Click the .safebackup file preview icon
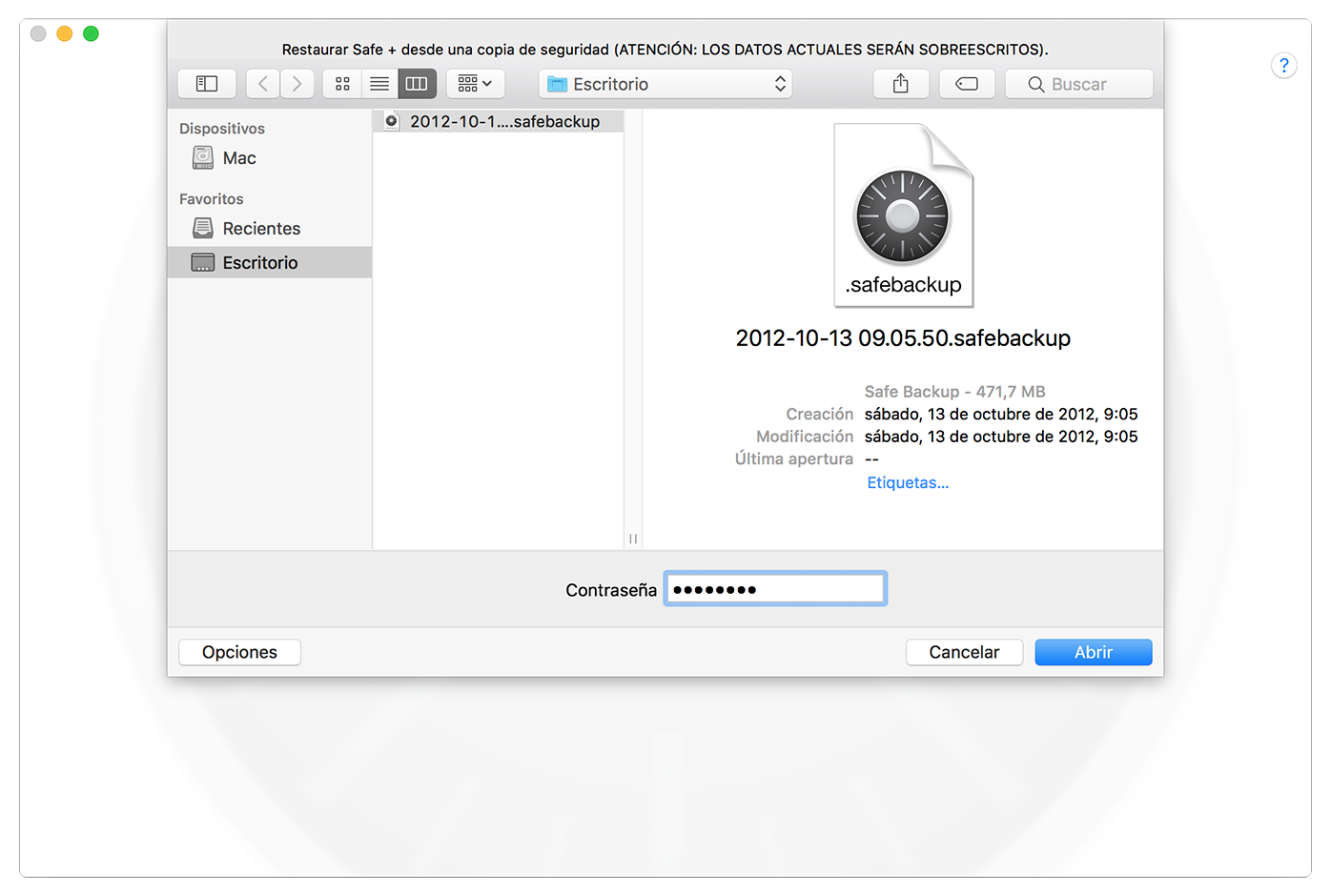Viewport: 1331px width, 896px height. [x=903, y=215]
